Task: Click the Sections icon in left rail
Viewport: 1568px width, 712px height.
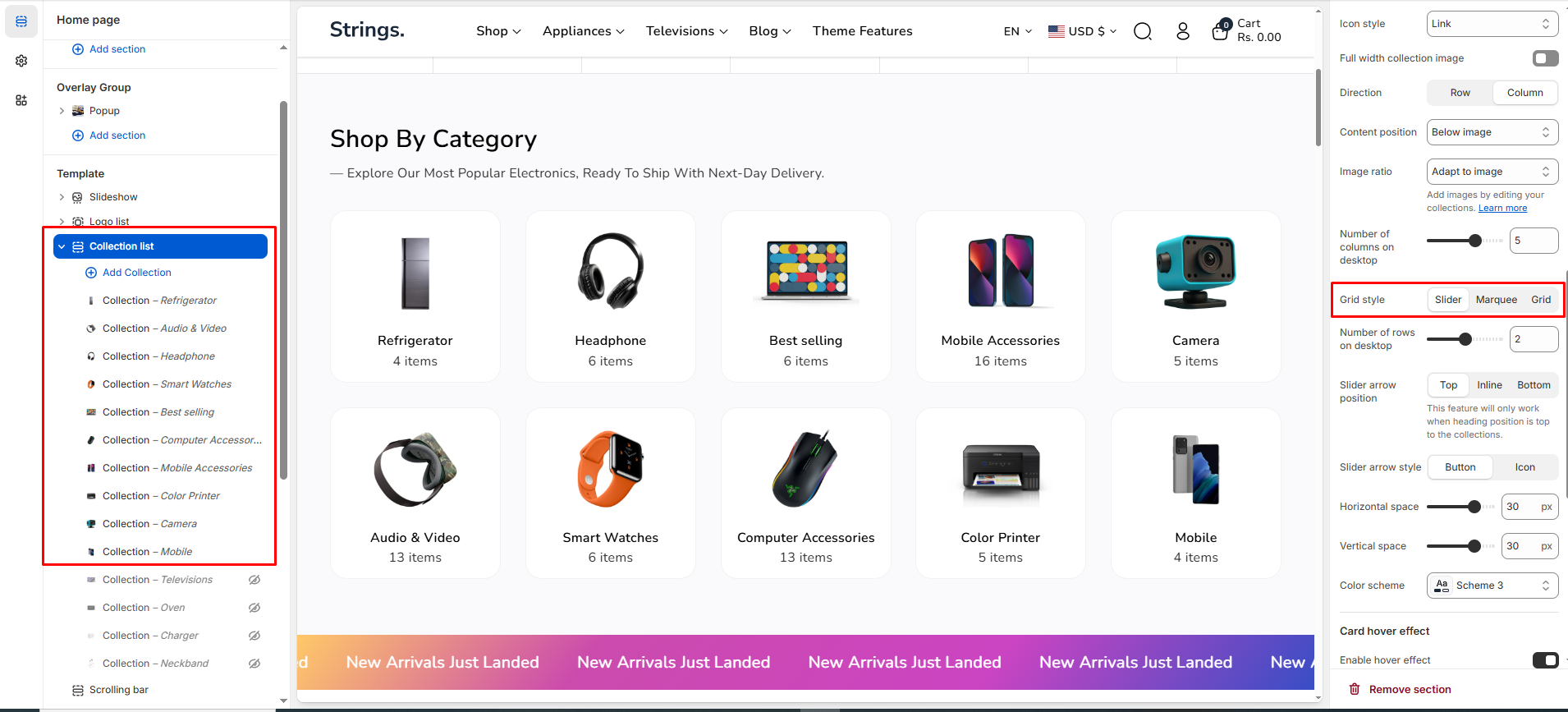Action: pos(21,21)
